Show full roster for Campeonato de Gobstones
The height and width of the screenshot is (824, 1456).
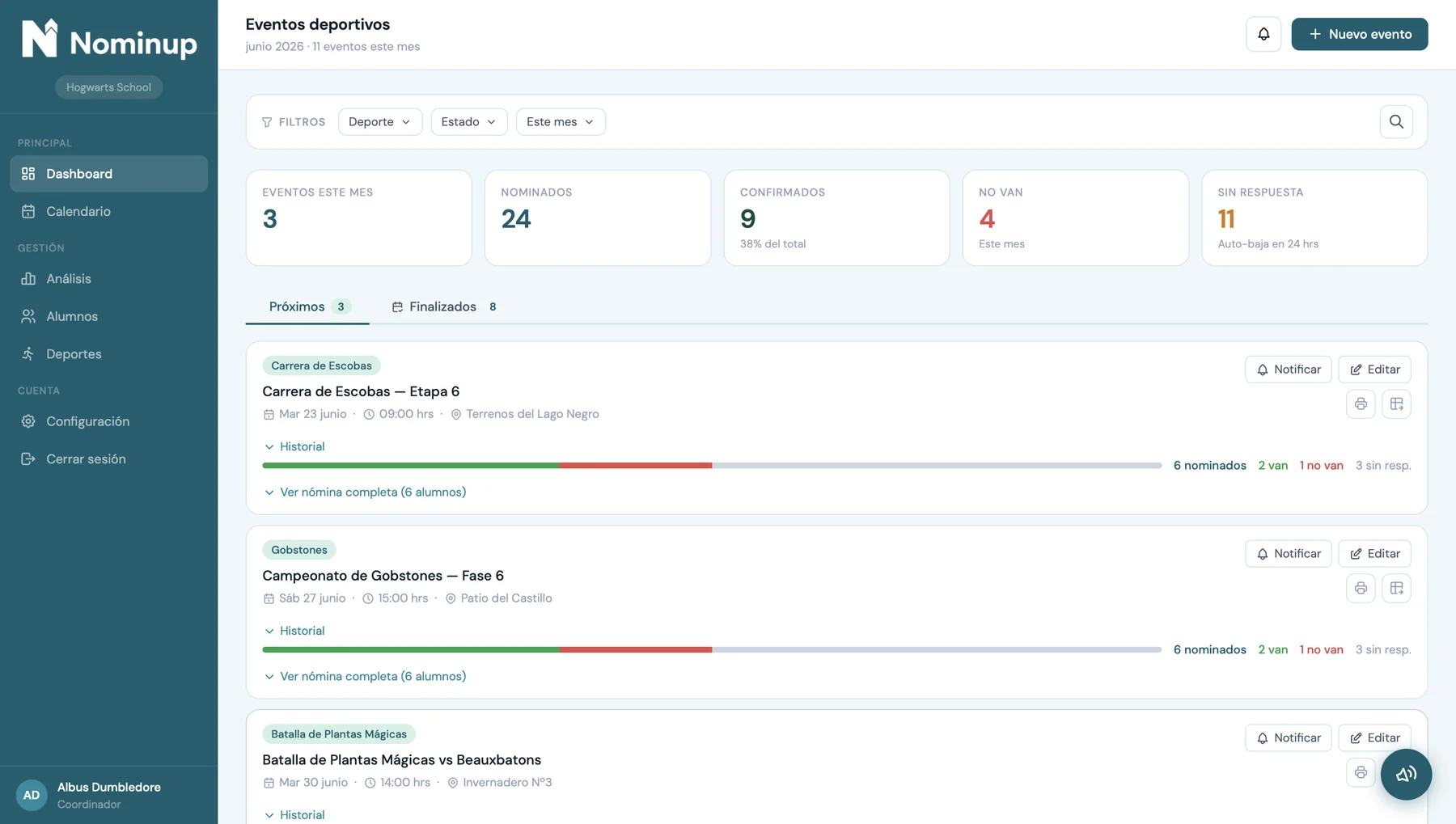tap(365, 677)
